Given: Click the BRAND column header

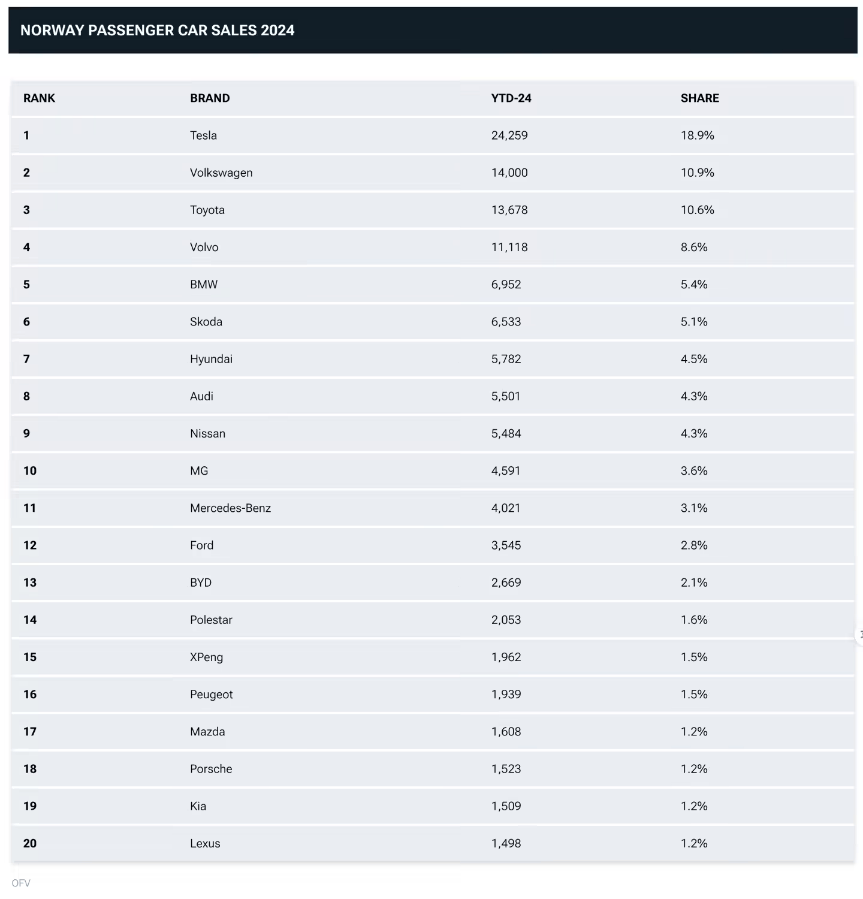Looking at the screenshot, I should point(210,98).
